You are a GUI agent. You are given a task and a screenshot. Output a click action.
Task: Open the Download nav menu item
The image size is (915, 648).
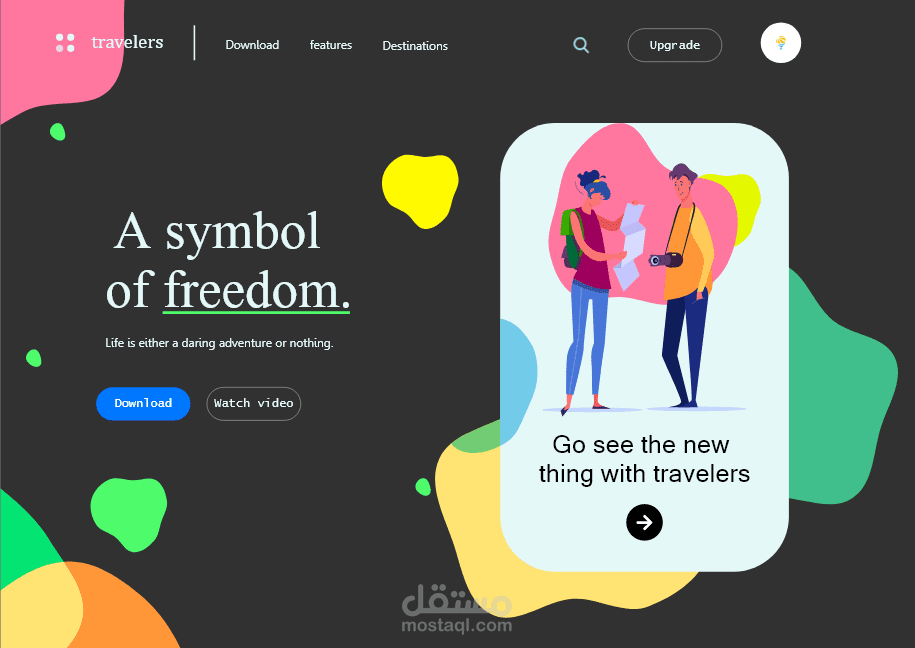(x=252, y=45)
